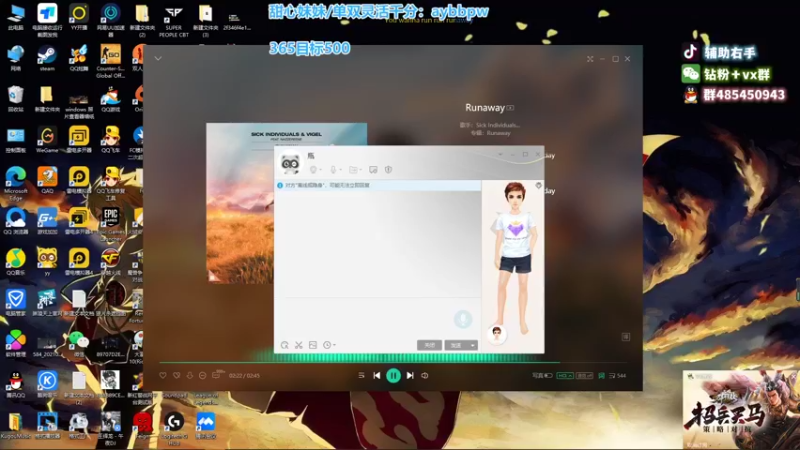Open HQ audio quality selector
800x450 pixels.
(565, 376)
